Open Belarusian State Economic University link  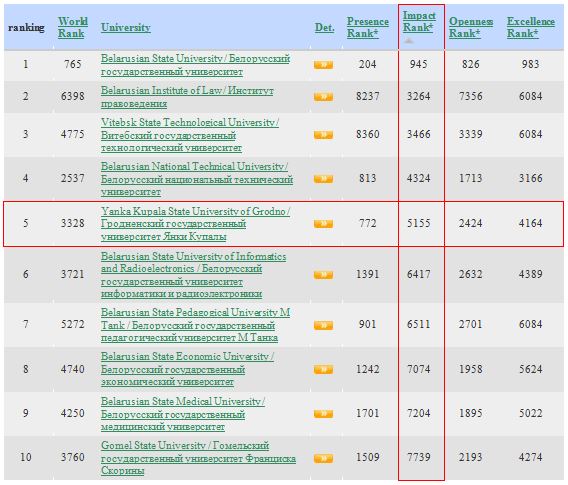187,369
